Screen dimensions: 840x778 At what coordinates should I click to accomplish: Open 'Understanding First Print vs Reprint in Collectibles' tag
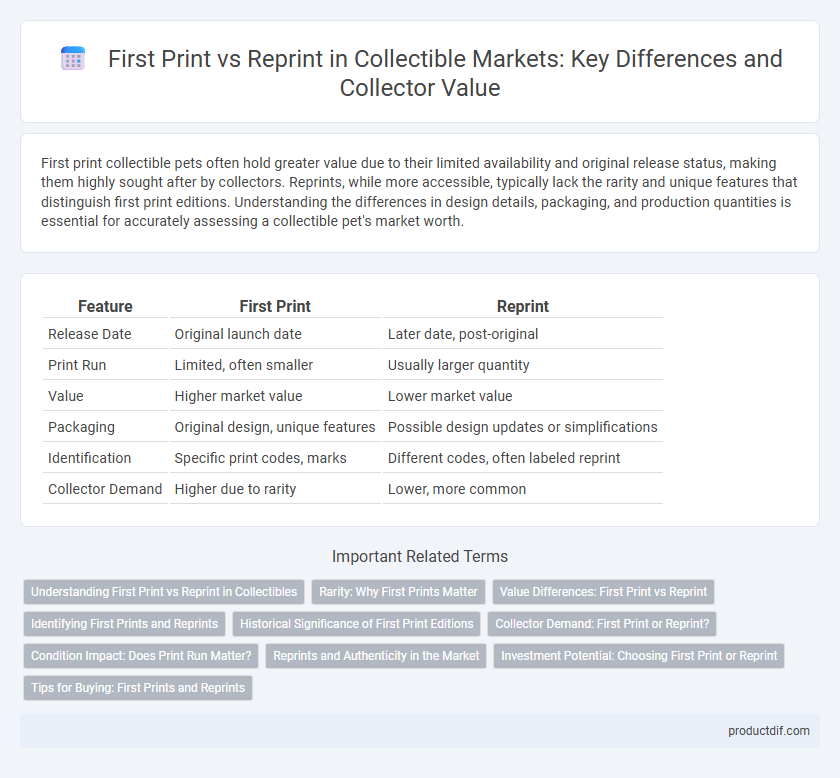click(x=164, y=592)
